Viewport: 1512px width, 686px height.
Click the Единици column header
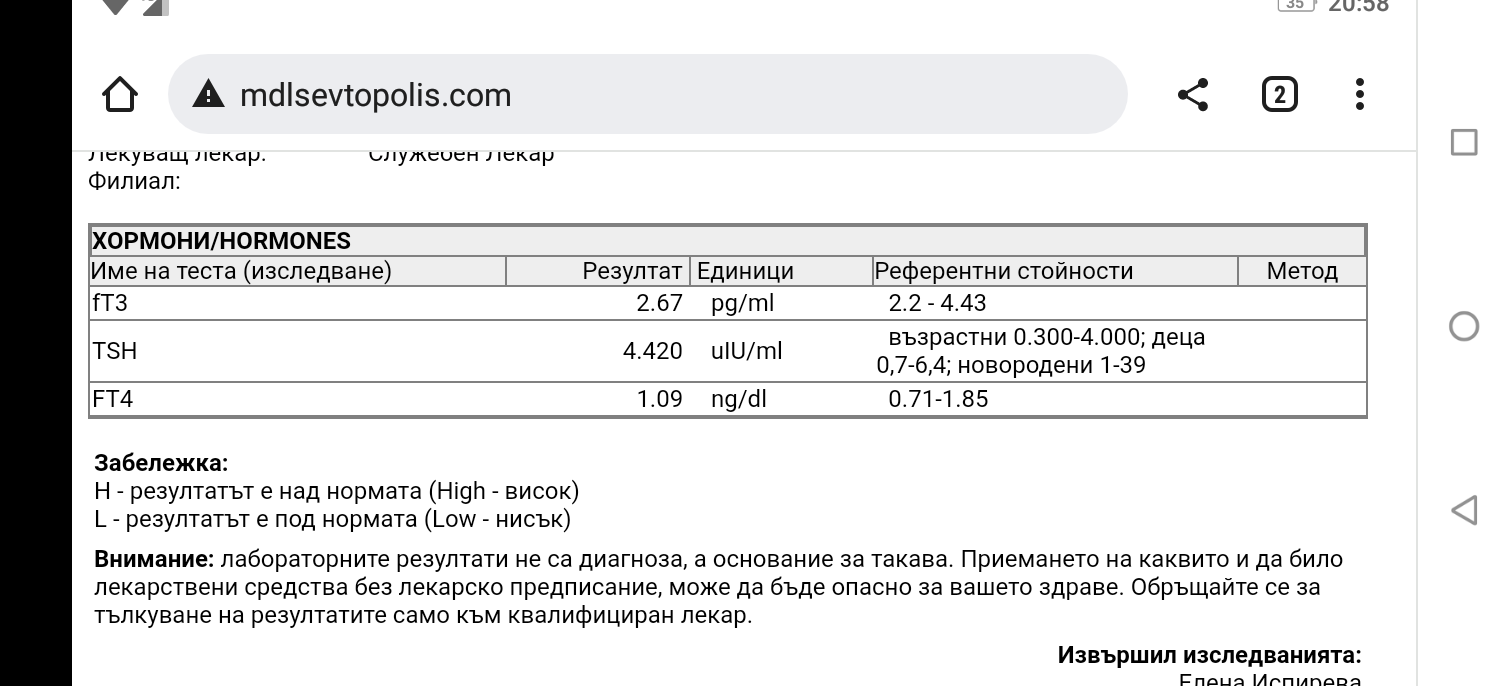click(745, 271)
